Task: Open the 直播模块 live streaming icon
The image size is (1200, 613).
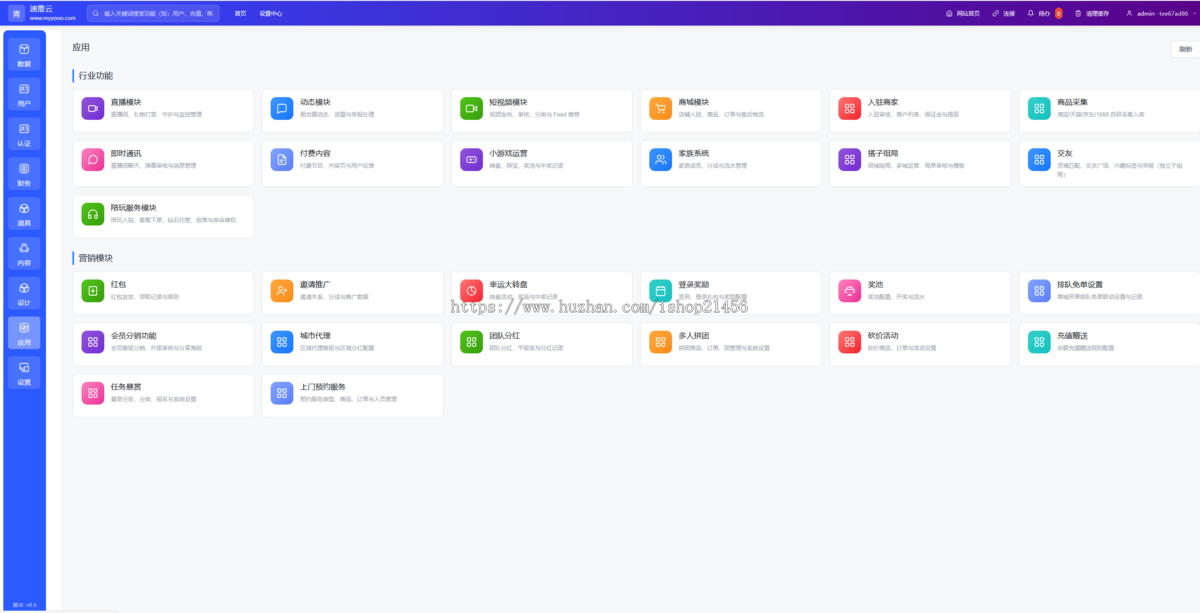Action: tap(93, 108)
